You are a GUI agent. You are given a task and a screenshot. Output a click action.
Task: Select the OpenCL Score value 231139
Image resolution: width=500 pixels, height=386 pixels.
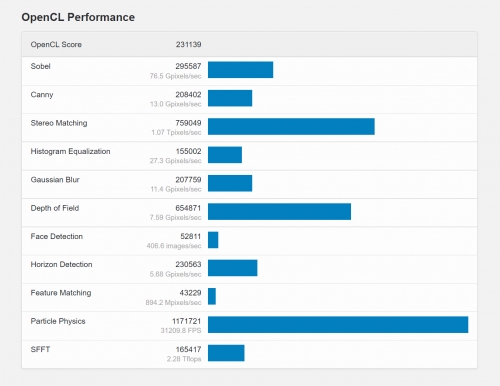188,44
